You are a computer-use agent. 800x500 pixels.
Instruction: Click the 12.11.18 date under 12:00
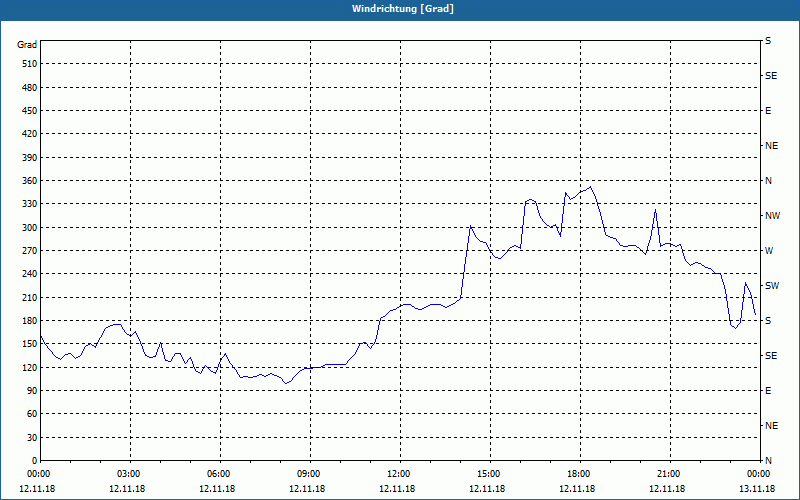pyautogui.click(x=397, y=488)
